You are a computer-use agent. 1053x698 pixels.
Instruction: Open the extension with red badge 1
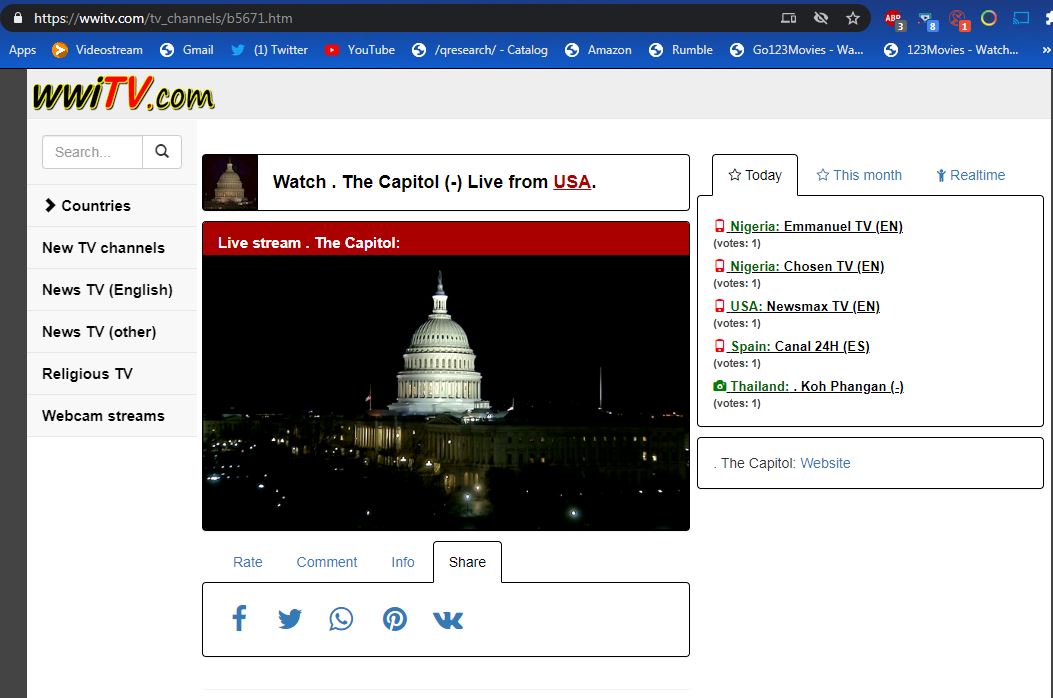point(959,20)
